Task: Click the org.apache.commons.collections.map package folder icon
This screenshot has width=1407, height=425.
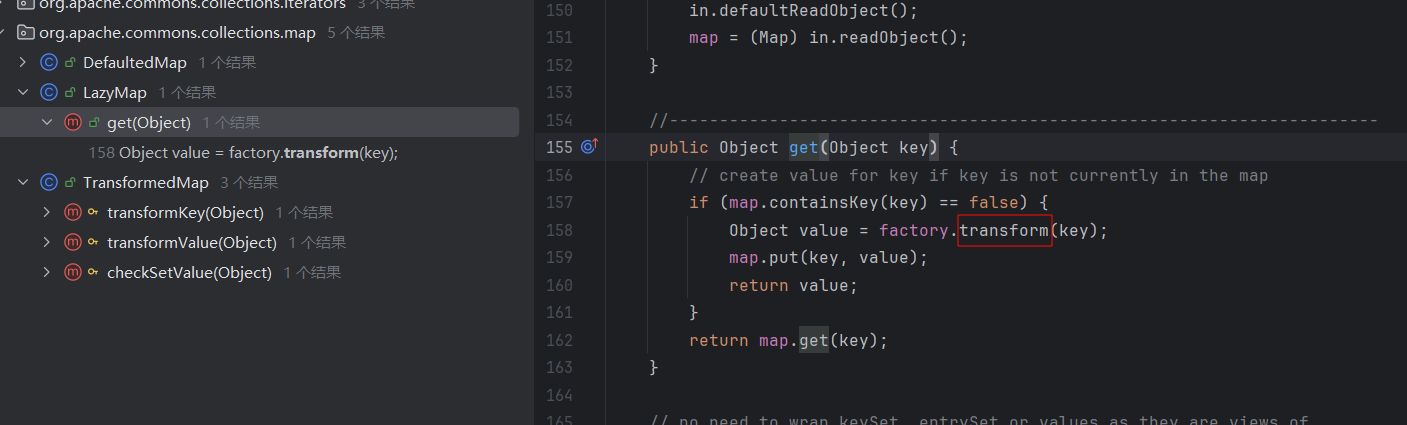Action: pos(27,33)
